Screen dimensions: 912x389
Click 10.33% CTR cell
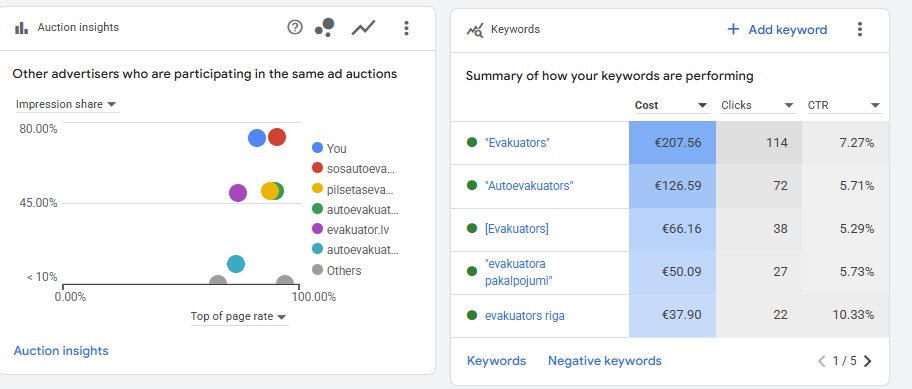pos(846,315)
